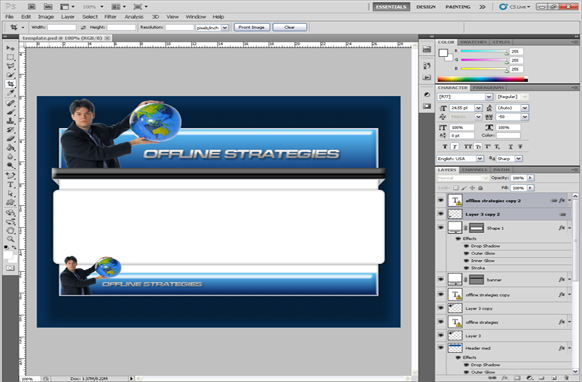
Task: Switch to Essentials workspace
Action: pyautogui.click(x=391, y=7)
